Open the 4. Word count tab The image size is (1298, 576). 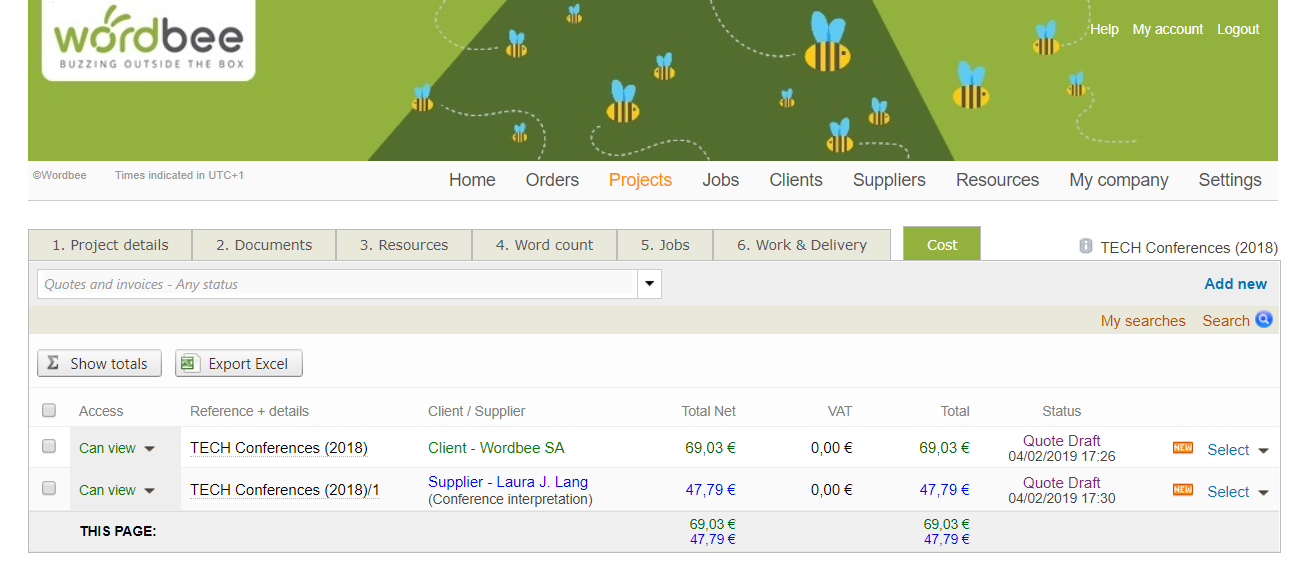coord(544,245)
